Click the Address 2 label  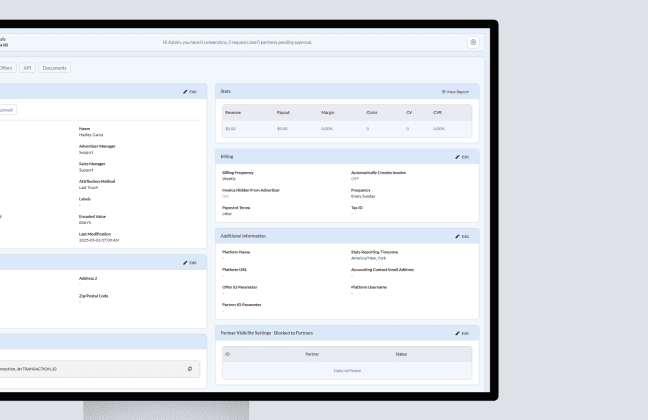(88, 279)
